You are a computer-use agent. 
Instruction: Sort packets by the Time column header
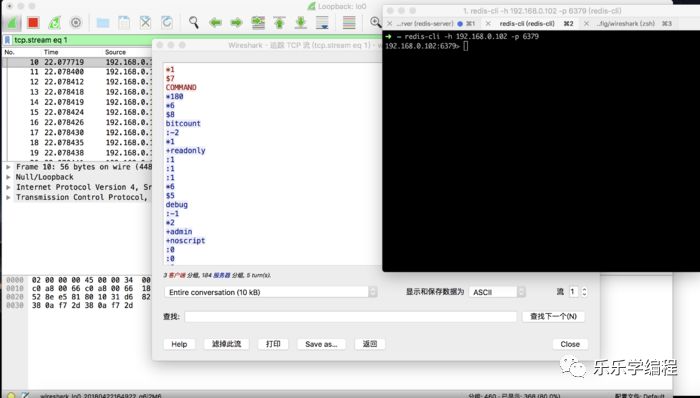pyautogui.click(x=51, y=52)
